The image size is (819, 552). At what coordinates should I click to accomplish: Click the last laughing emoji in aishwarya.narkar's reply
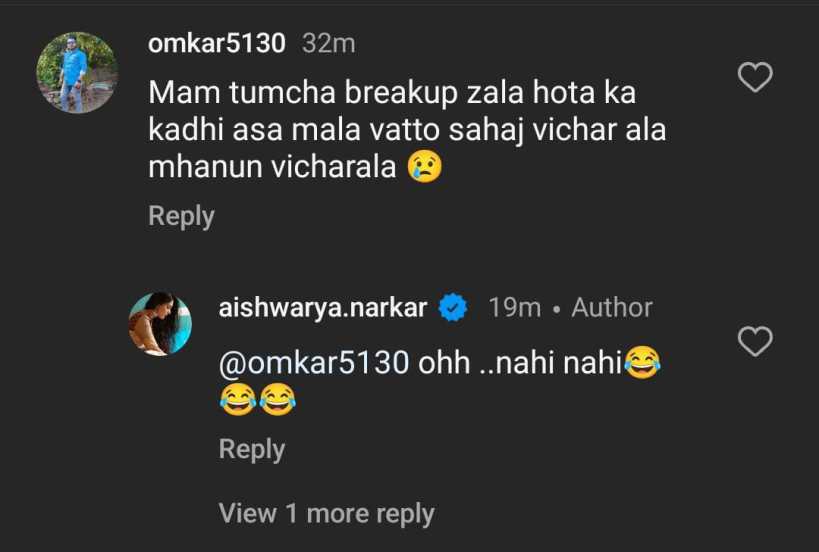coord(277,401)
